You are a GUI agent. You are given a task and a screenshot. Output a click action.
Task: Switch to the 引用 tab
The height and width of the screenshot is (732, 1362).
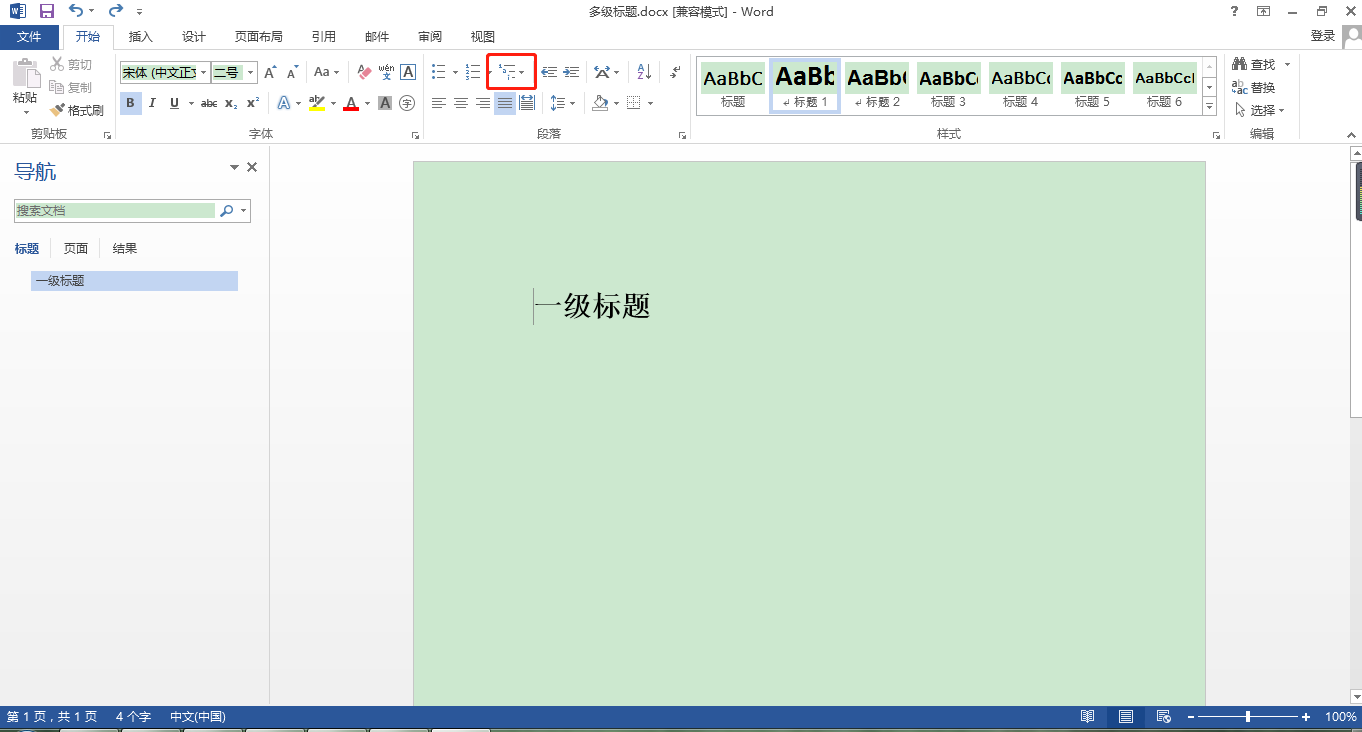(x=324, y=37)
